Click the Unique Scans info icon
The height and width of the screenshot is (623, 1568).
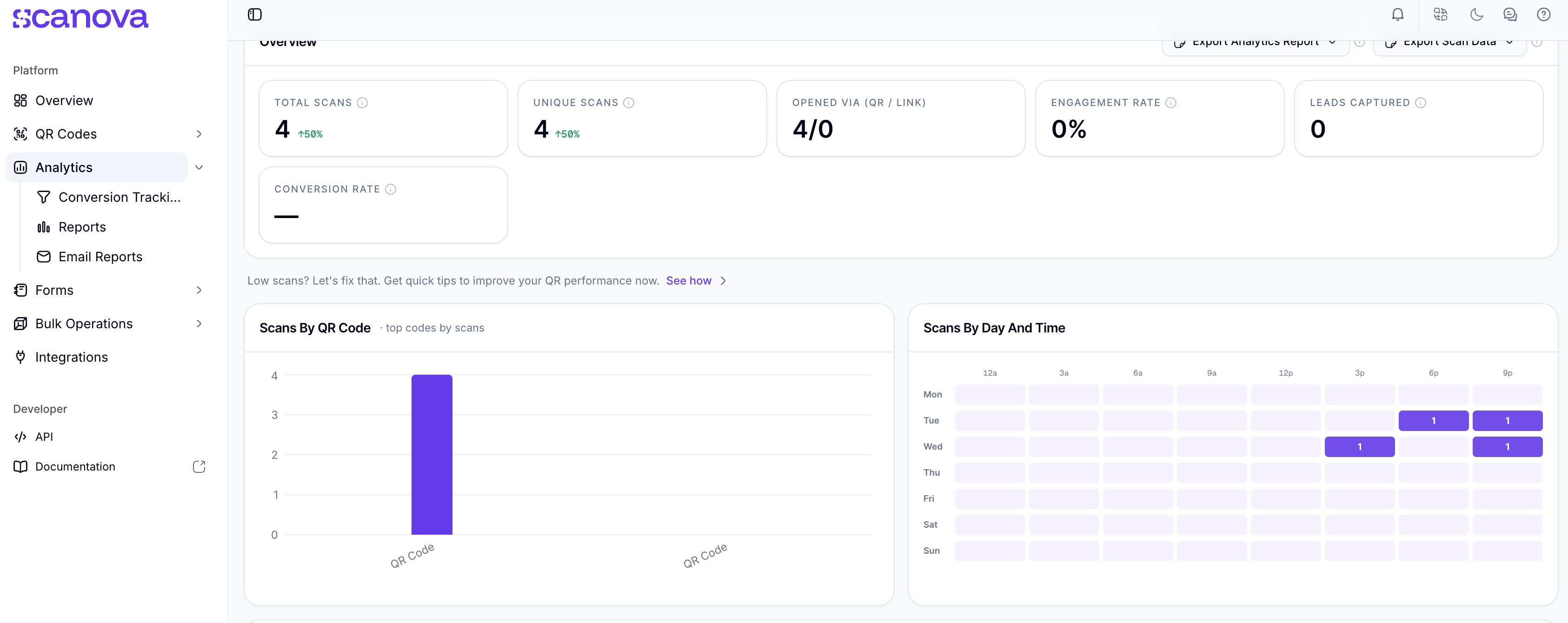tap(629, 103)
